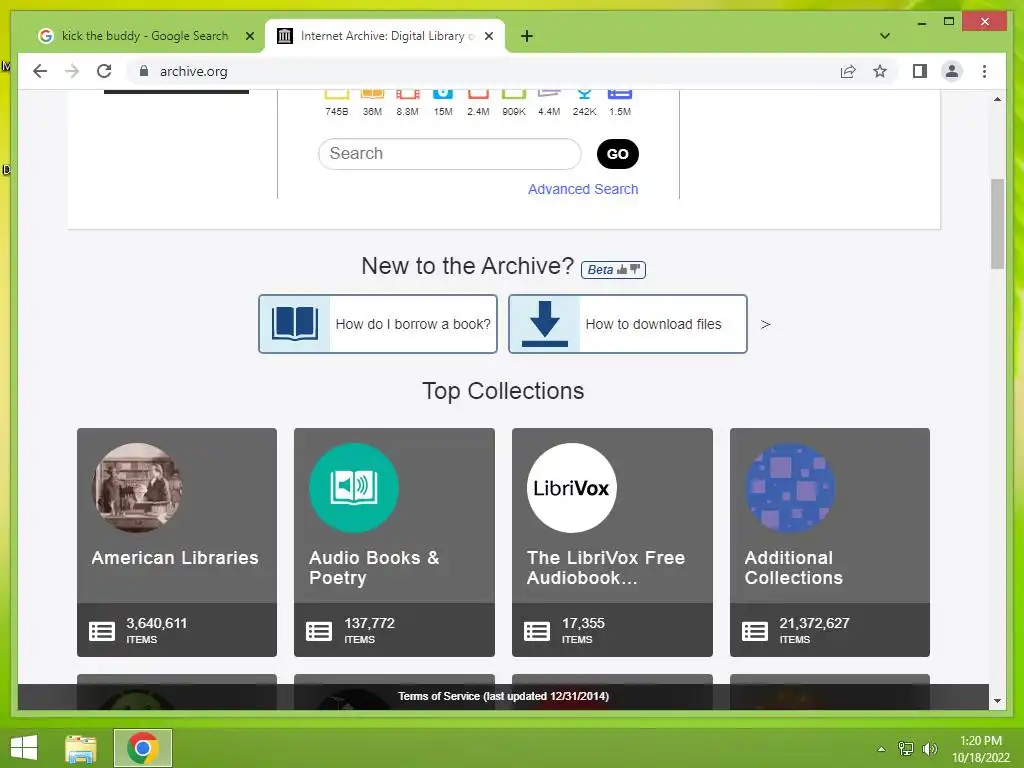Click the open book icon on borrow card
The image size is (1024, 768).
[295, 323]
